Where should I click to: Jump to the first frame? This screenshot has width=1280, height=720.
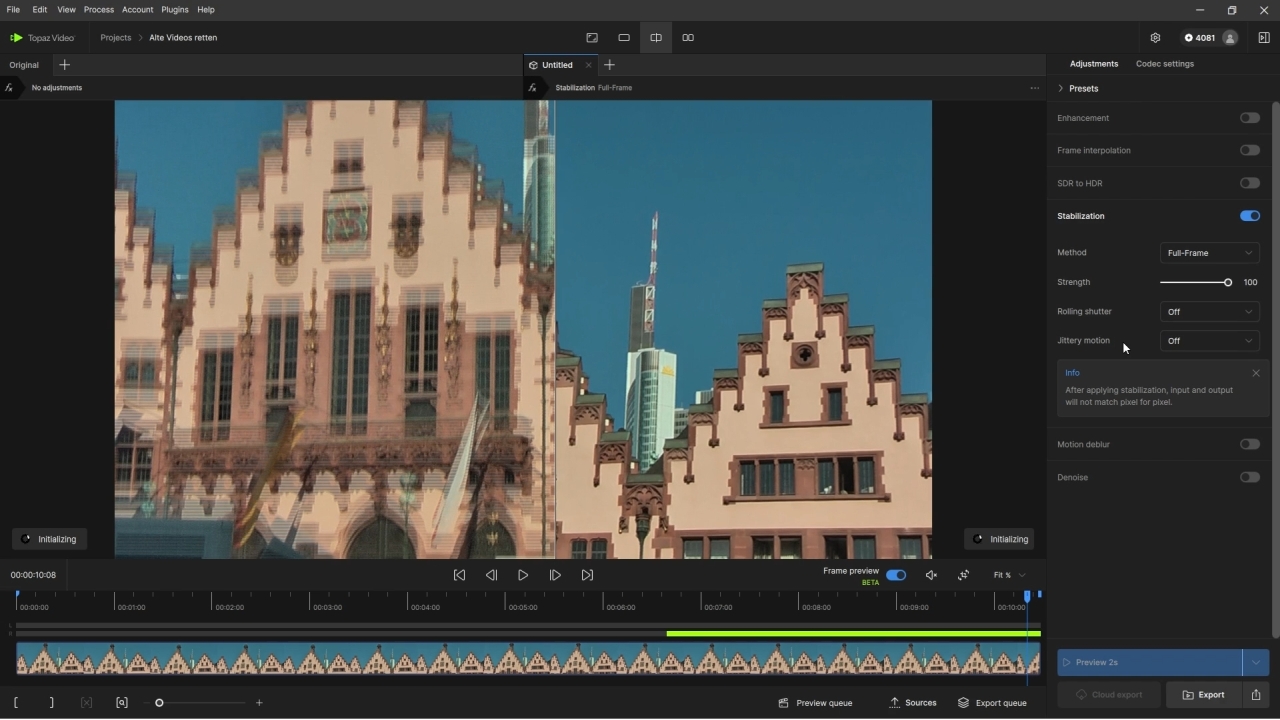[x=459, y=575]
